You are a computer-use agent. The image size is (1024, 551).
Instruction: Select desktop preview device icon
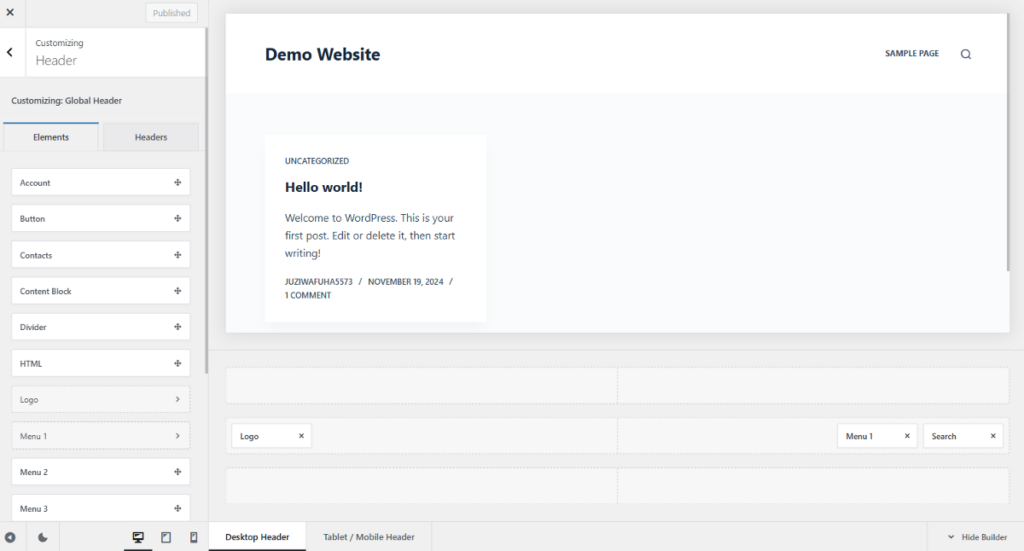pyautogui.click(x=138, y=537)
